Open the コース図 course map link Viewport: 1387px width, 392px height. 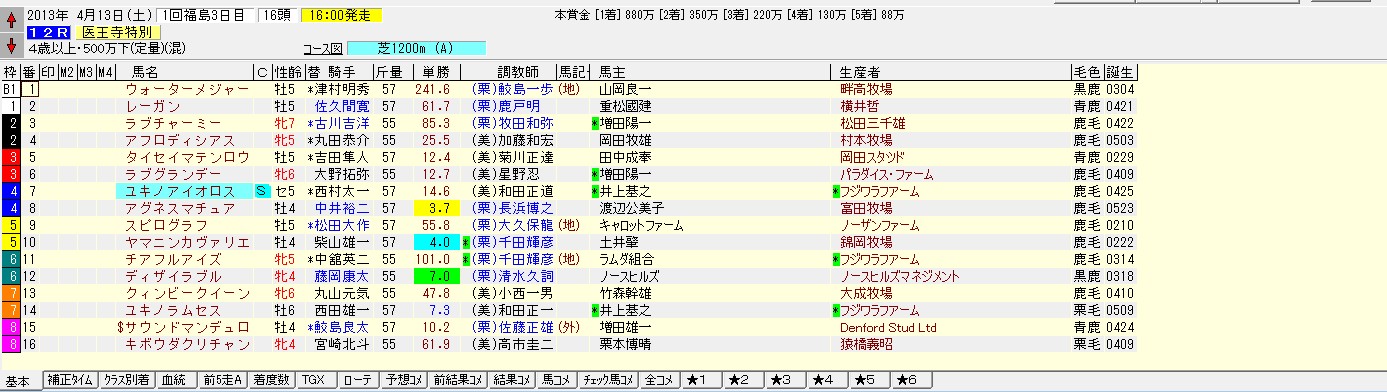coord(322,48)
